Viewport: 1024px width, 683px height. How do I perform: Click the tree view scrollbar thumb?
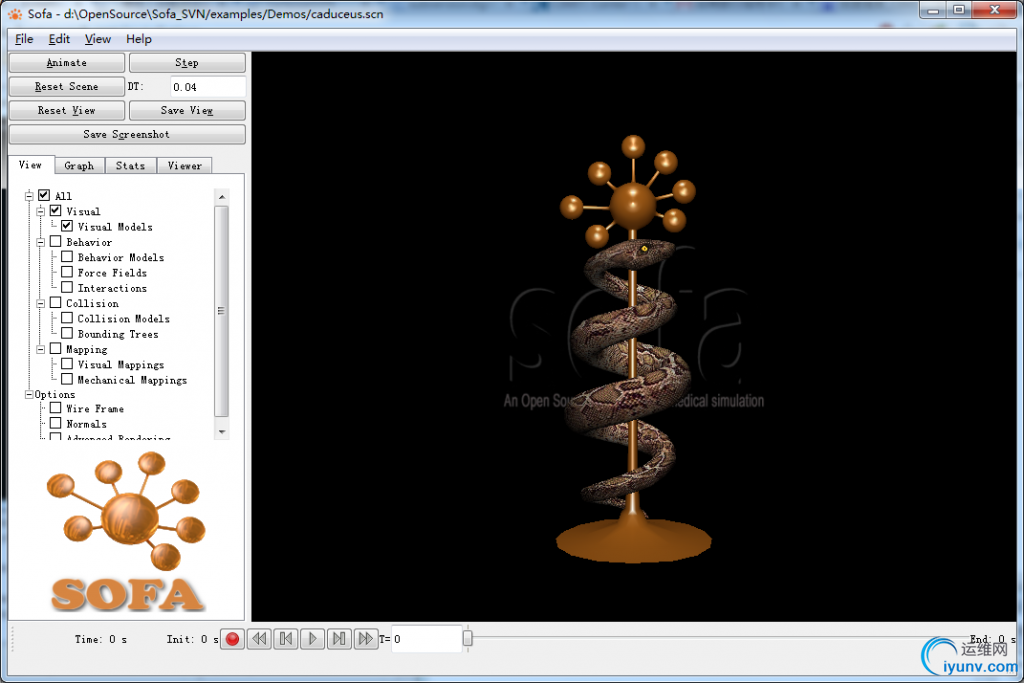pos(221,311)
